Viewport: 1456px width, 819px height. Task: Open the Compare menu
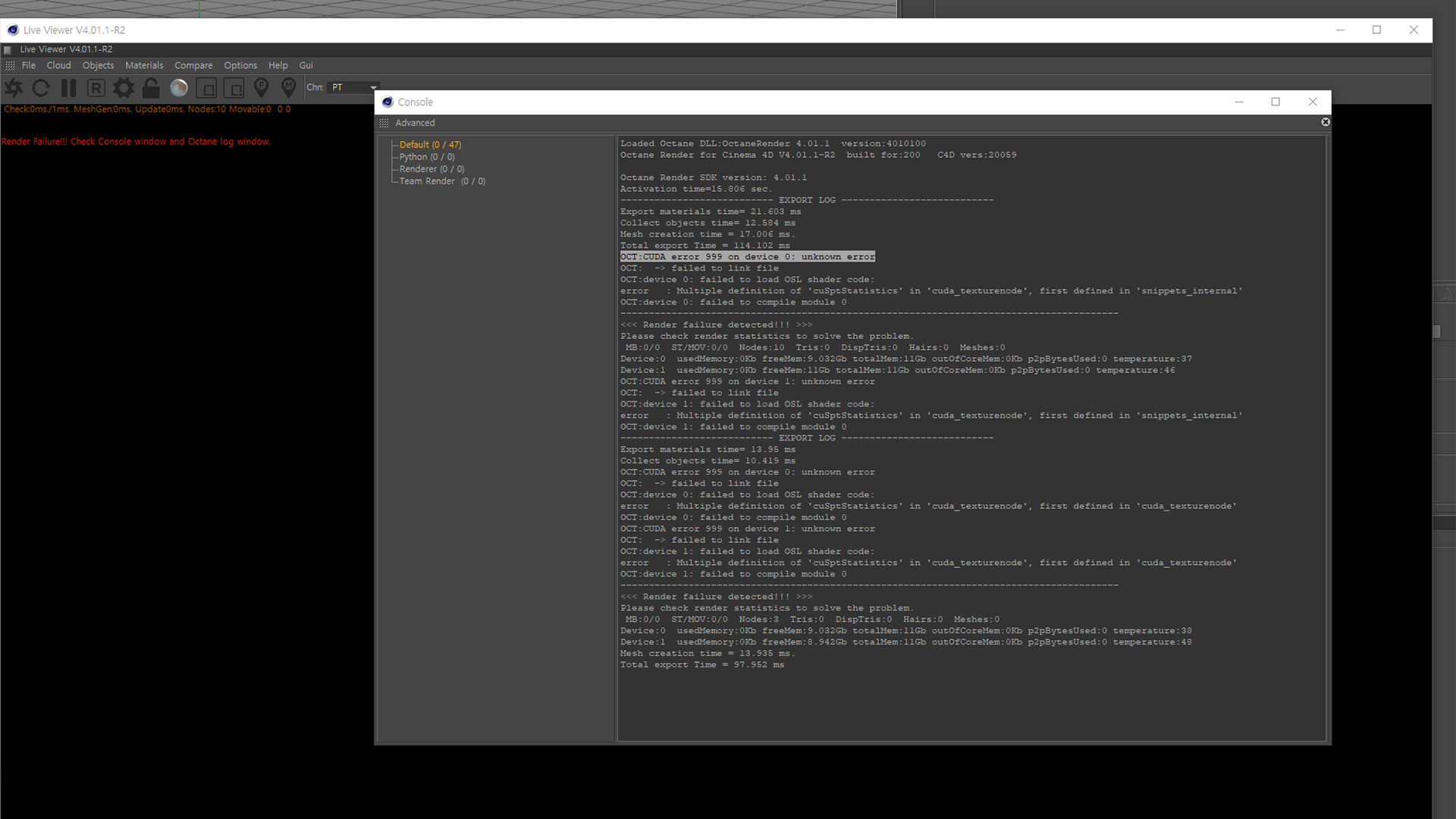pos(193,65)
